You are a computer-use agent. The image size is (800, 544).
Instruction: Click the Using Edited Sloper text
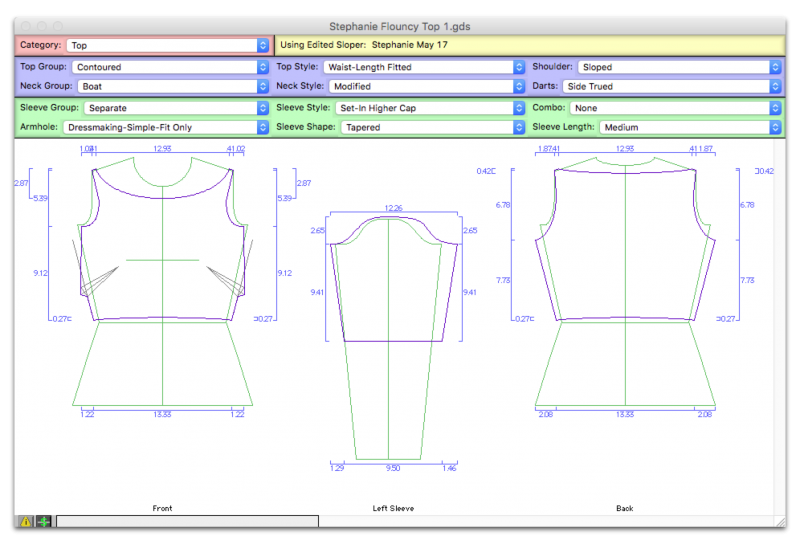tap(364, 45)
